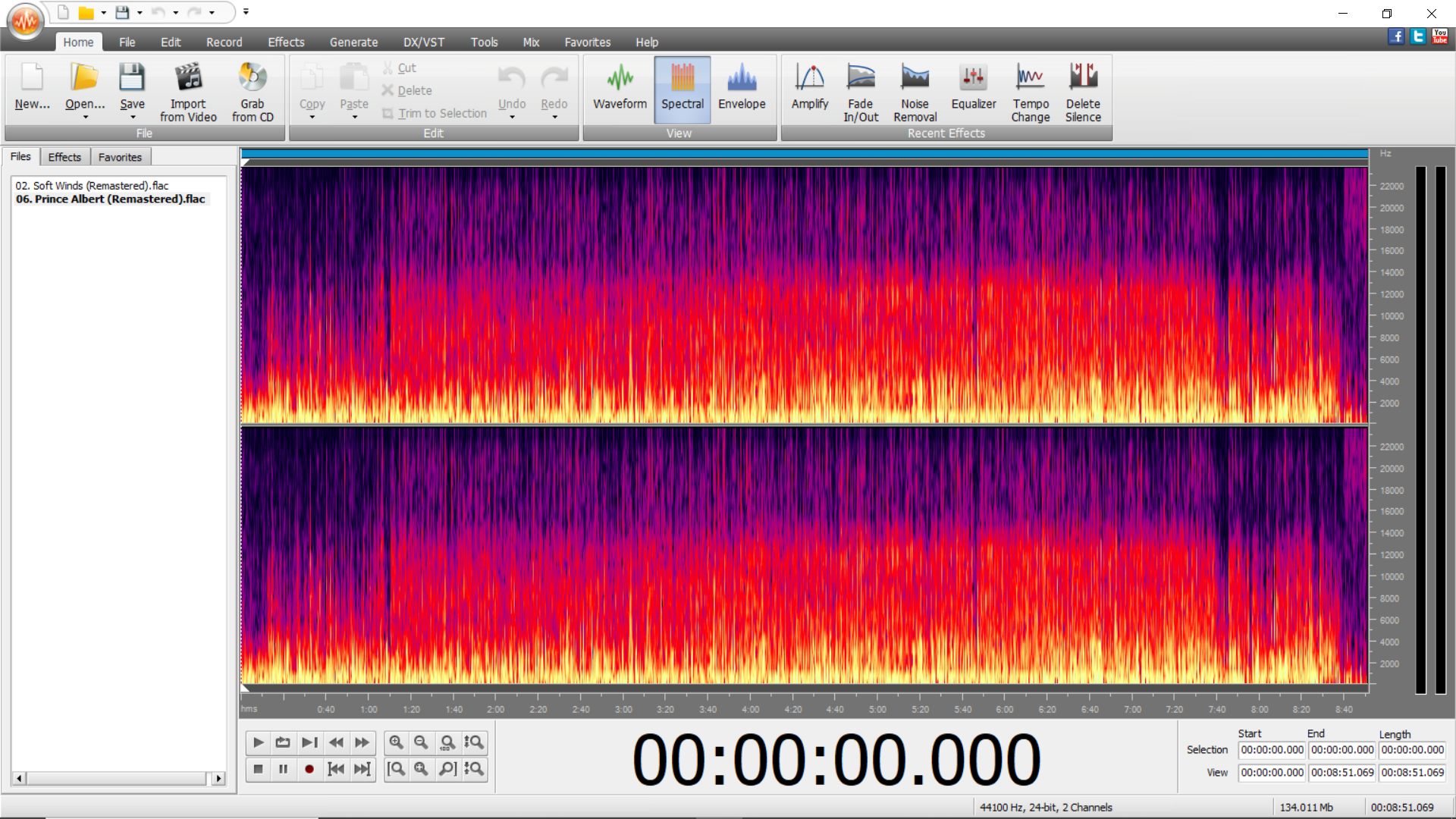Open the quick access toolbar customize arrow
The width and height of the screenshot is (1456, 819).
coord(246,12)
